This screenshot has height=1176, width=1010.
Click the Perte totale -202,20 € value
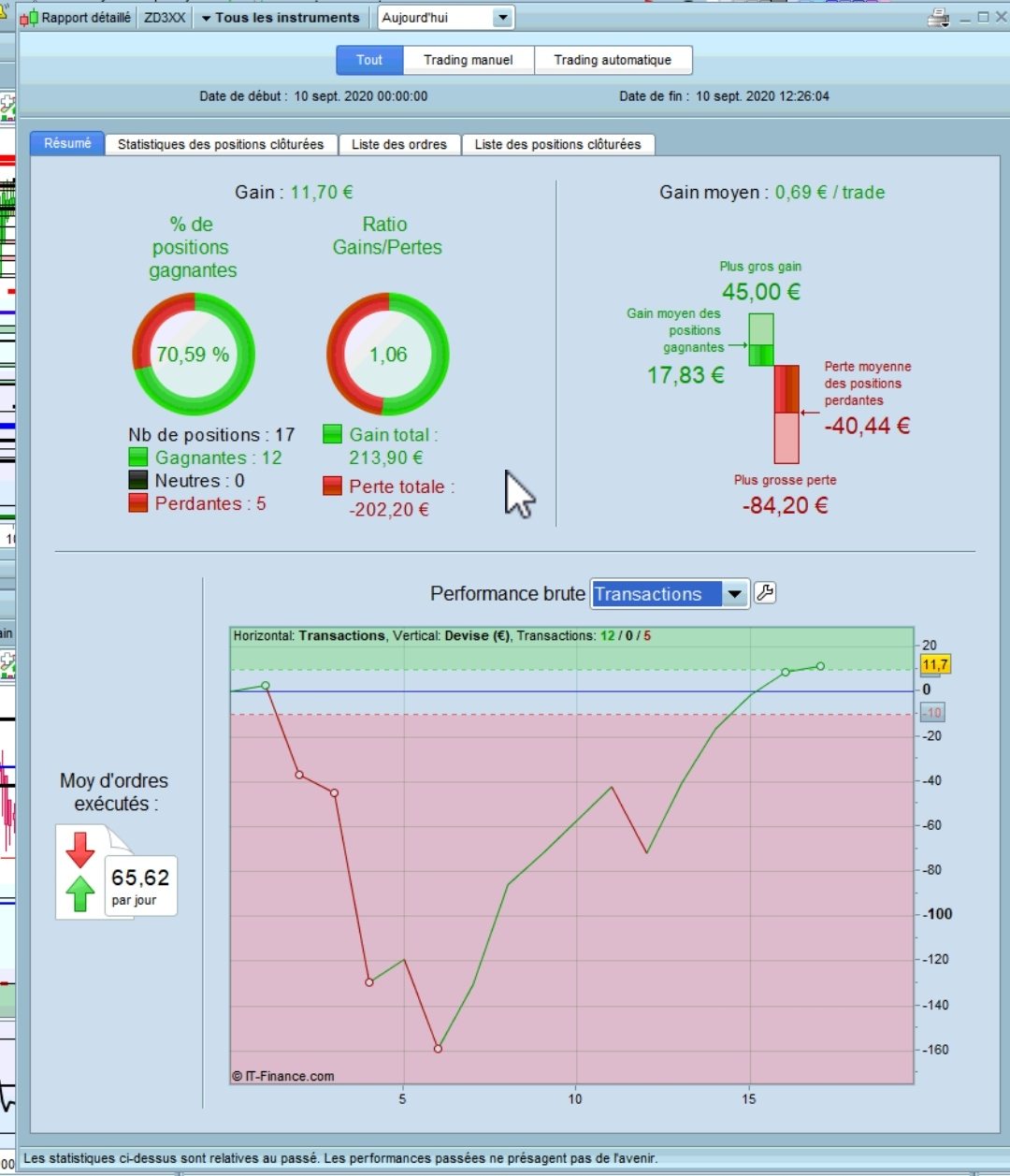(389, 510)
